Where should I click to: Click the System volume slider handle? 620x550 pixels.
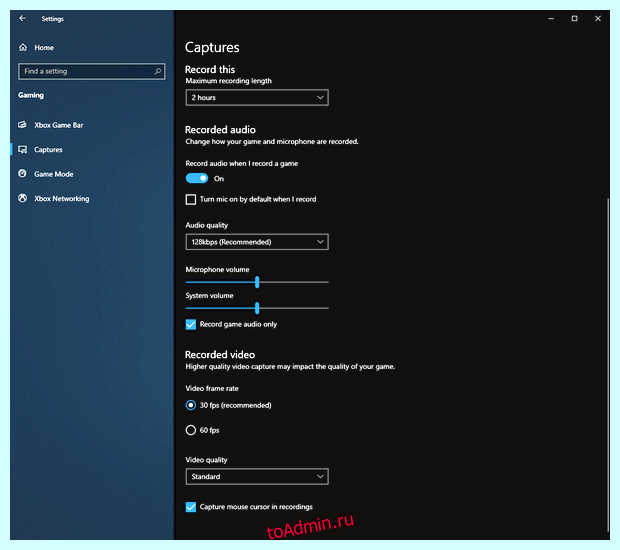[257, 308]
